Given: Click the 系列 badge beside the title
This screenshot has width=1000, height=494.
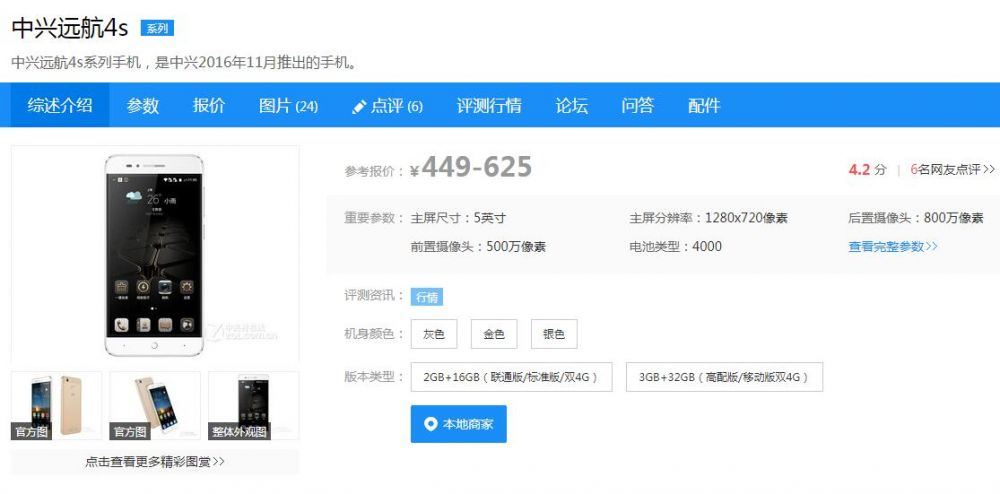Looking at the screenshot, I should (157, 28).
